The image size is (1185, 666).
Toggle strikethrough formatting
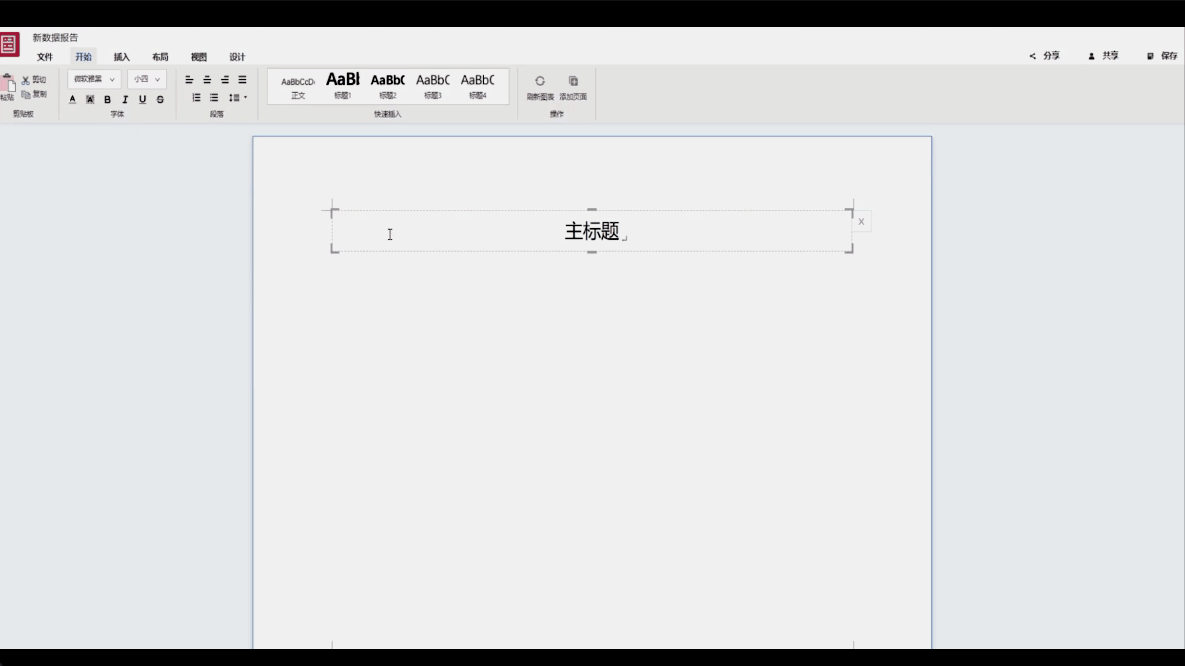[x=160, y=99]
